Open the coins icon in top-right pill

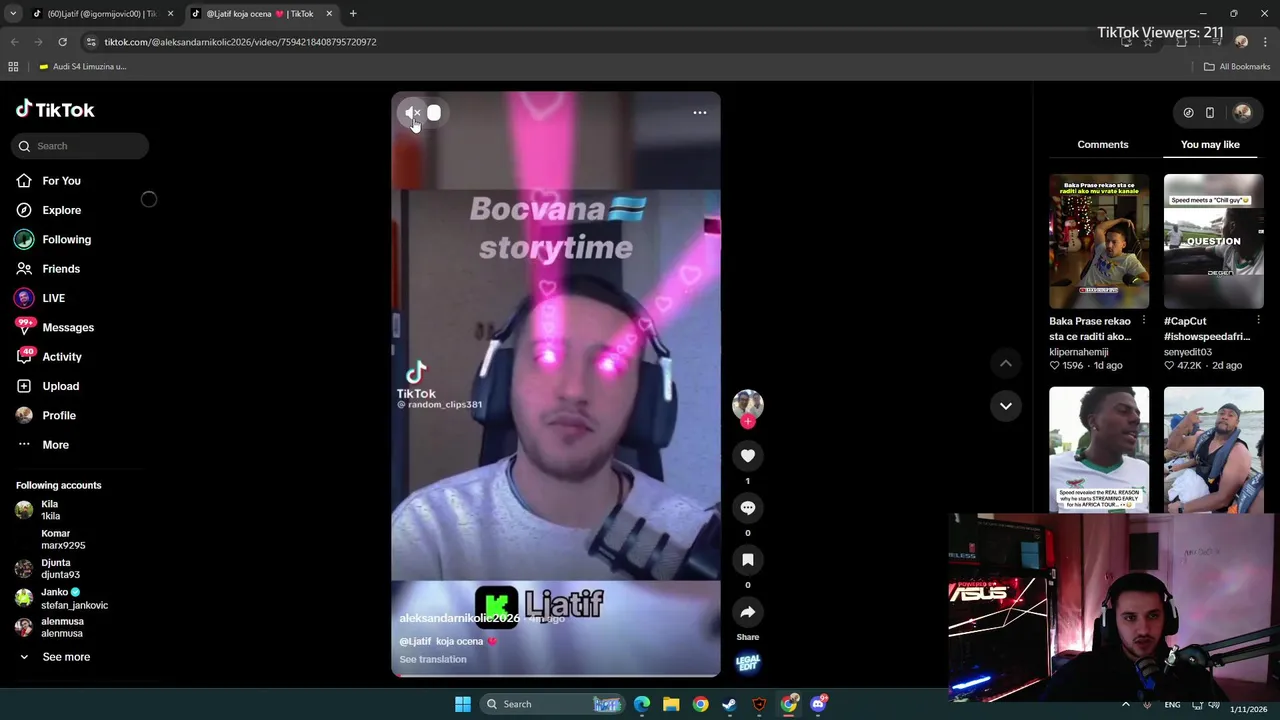click(x=1188, y=113)
